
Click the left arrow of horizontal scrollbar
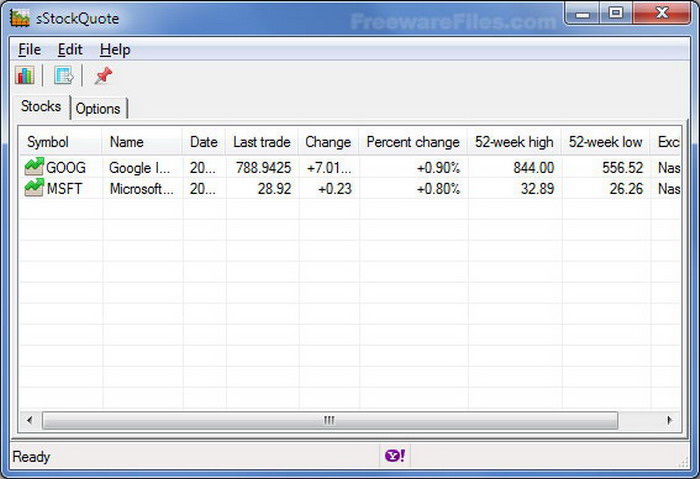click(30, 420)
